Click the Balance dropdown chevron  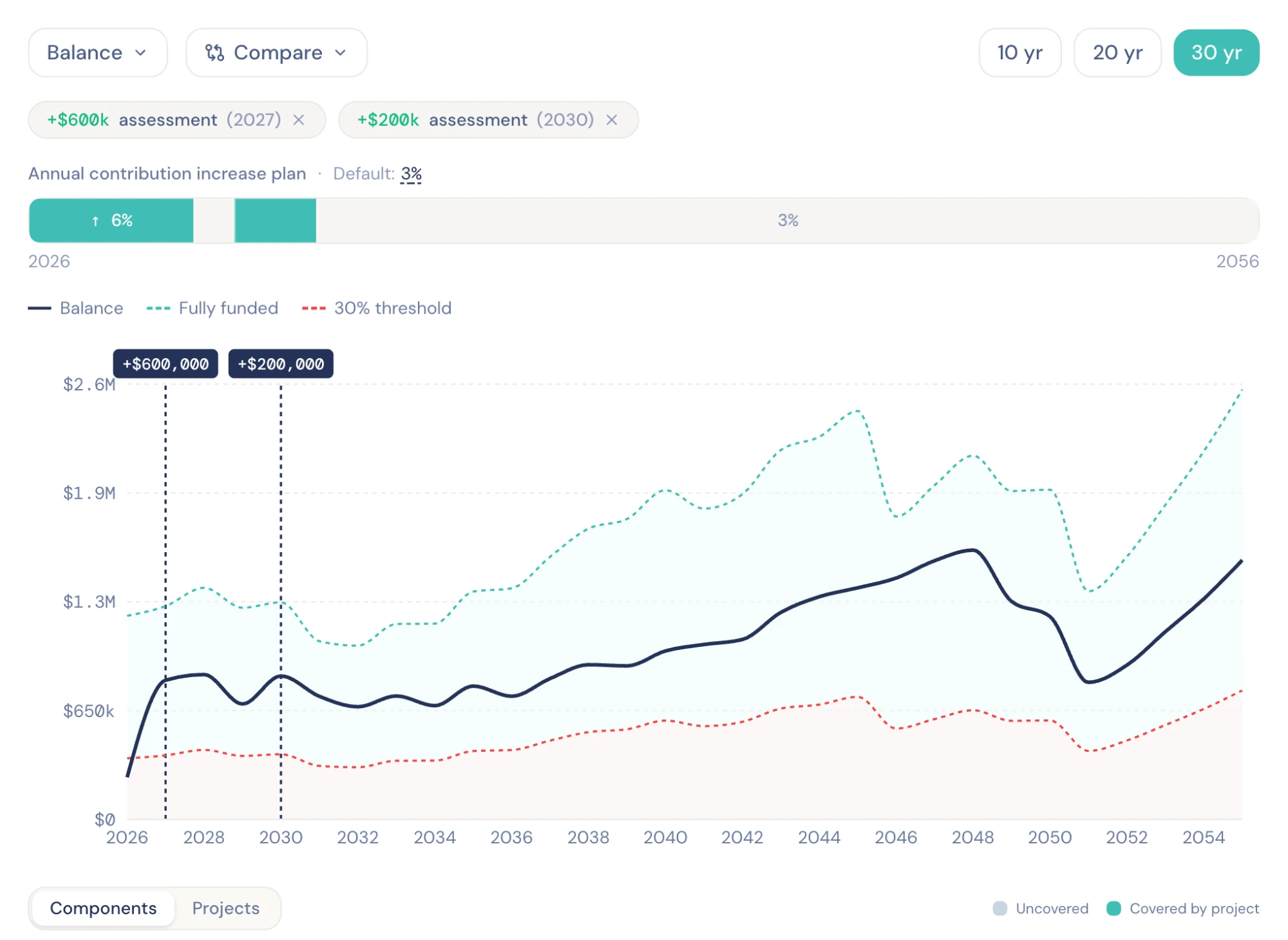[141, 53]
